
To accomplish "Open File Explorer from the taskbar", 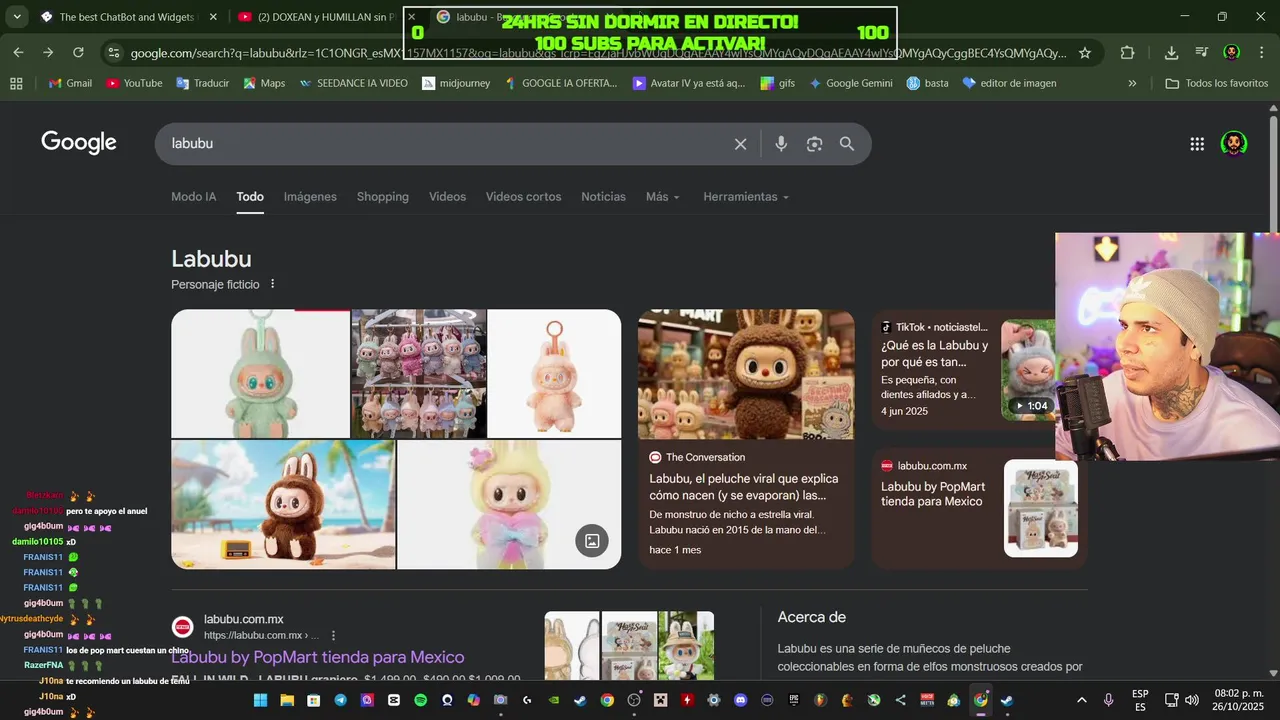I will click(x=287, y=701).
